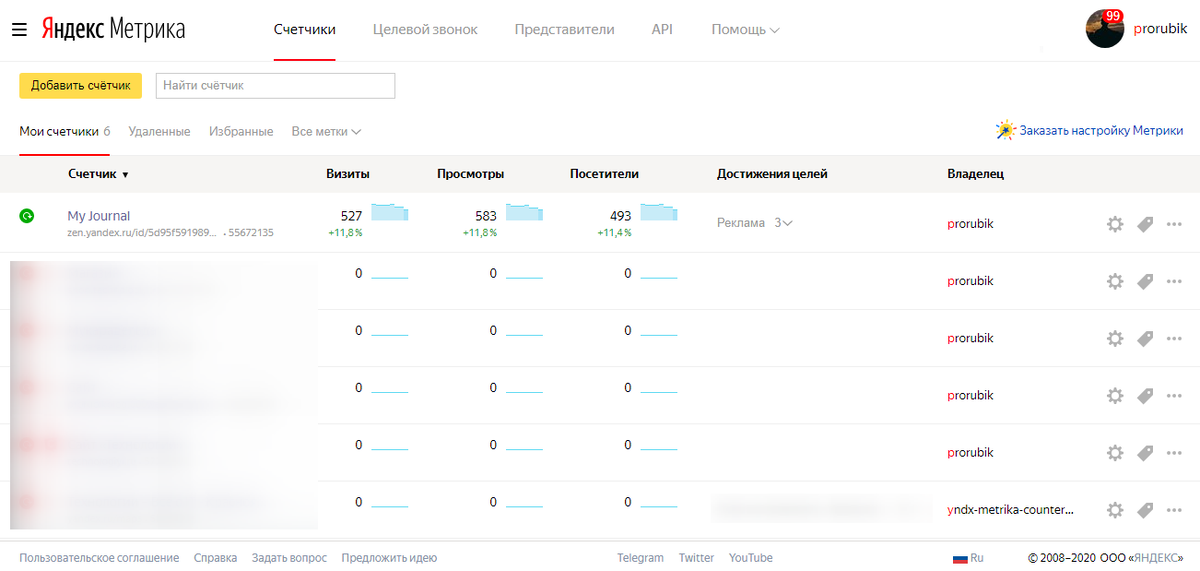Click the Добавить счётчик button
This screenshot has width=1200, height=571.
coord(80,85)
